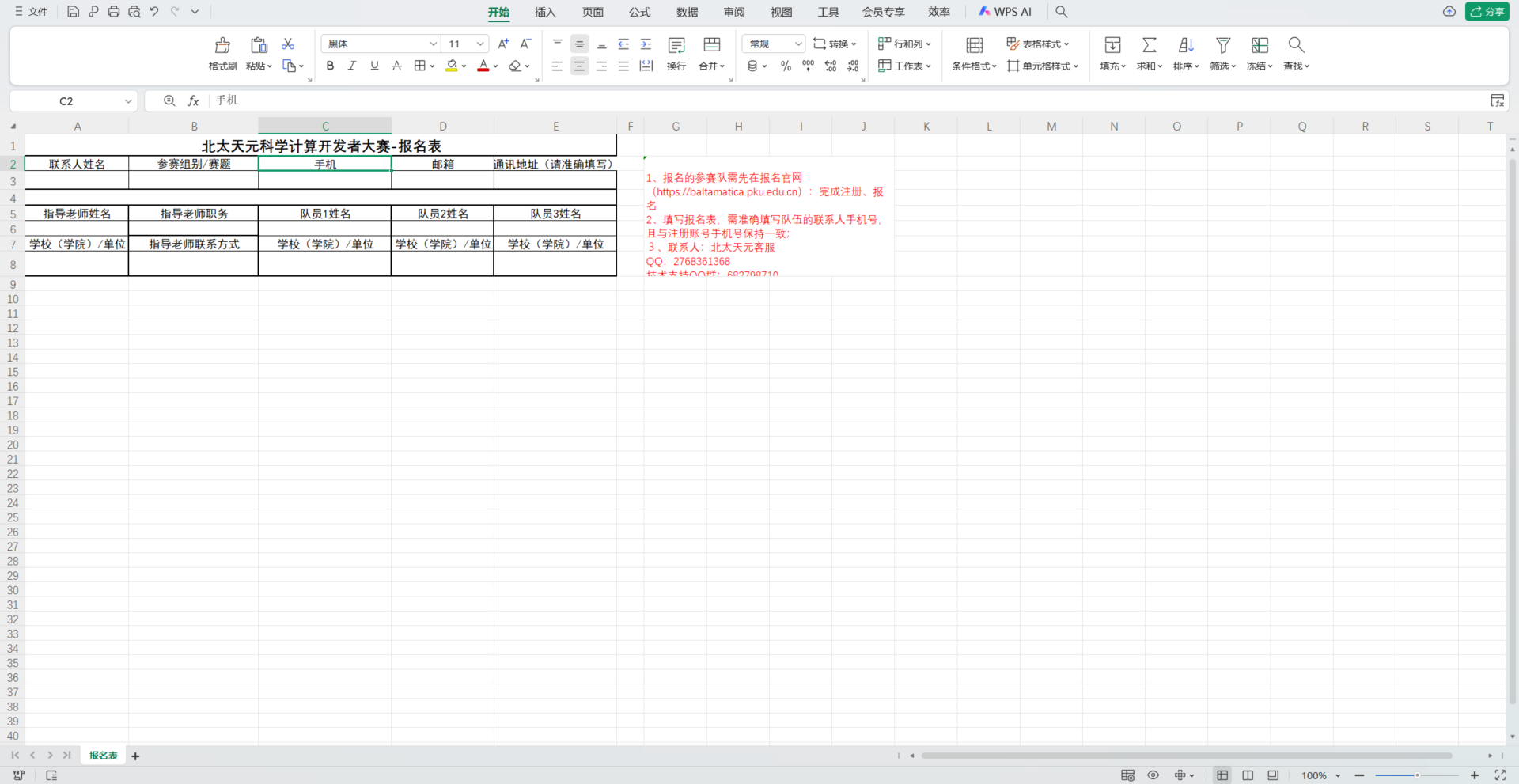Click the wrap text (换行) icon
1519x784 pixels.
click(676, 46)
